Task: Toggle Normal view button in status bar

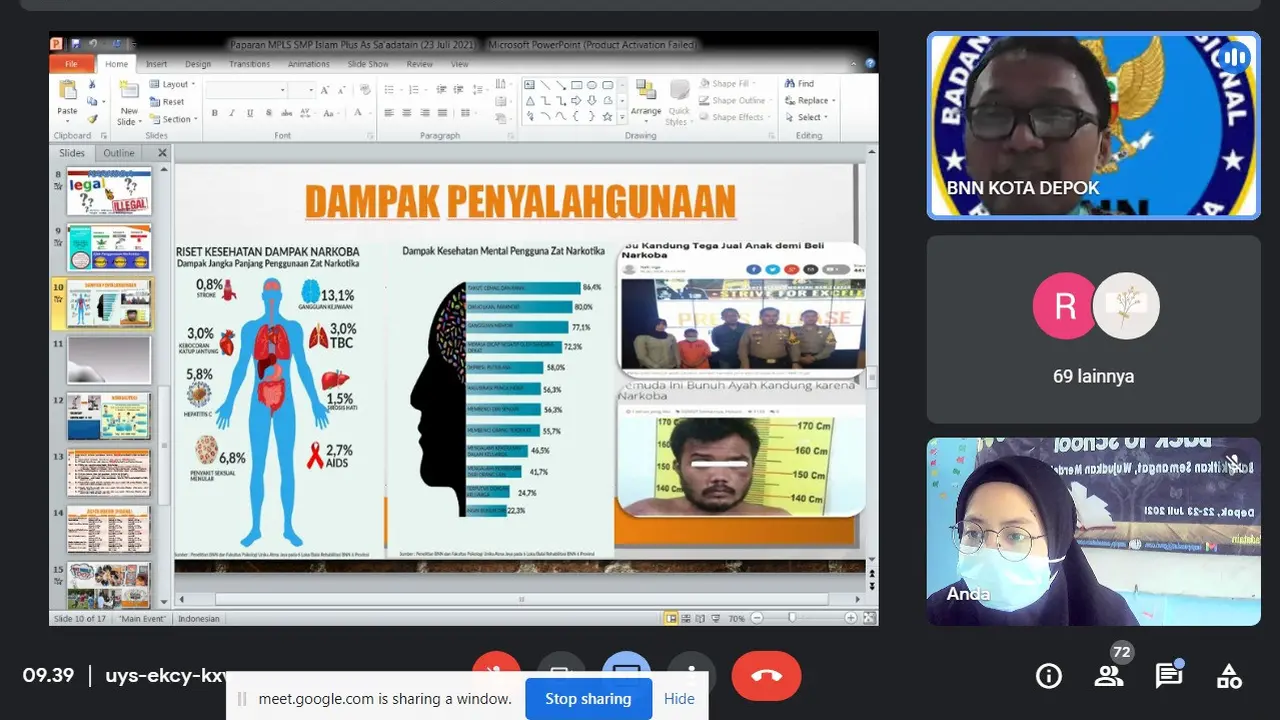Action: (x=671, y=618)
